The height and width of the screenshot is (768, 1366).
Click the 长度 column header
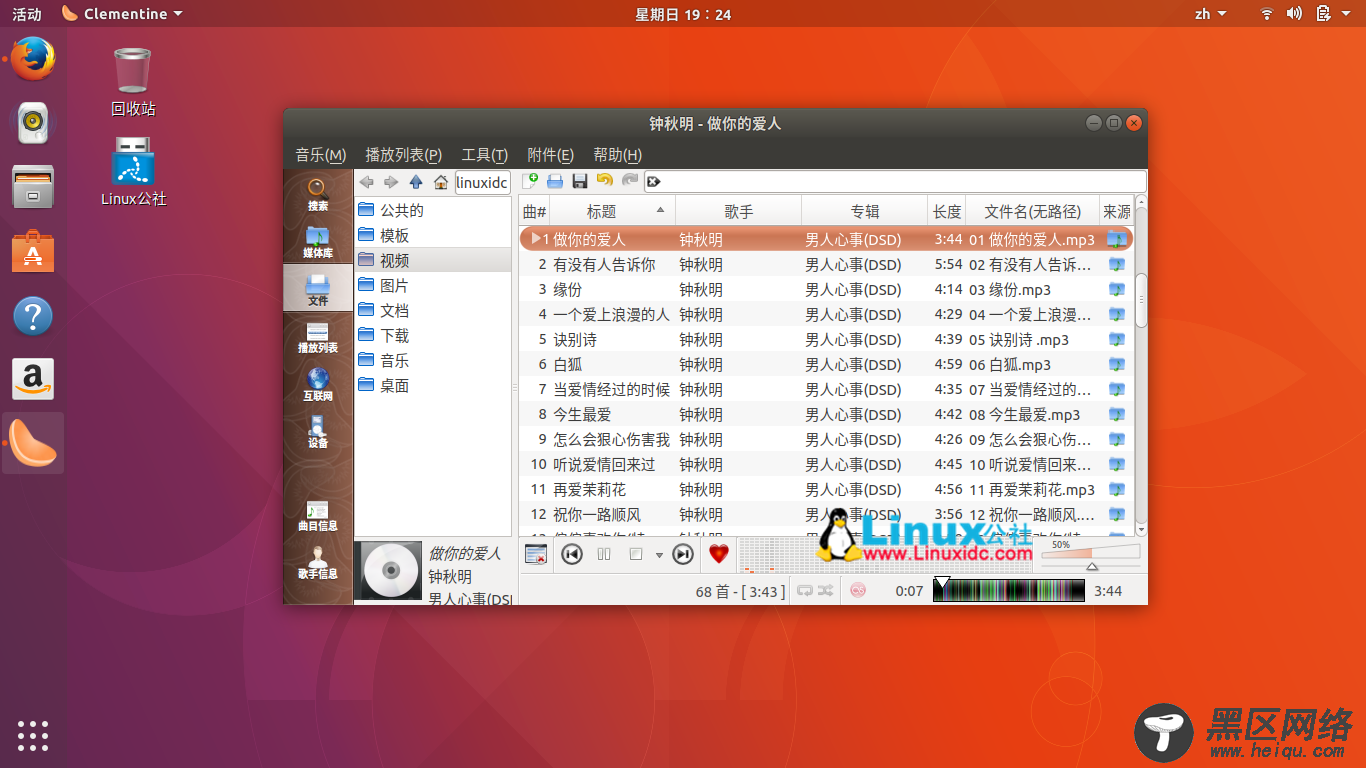947,211
